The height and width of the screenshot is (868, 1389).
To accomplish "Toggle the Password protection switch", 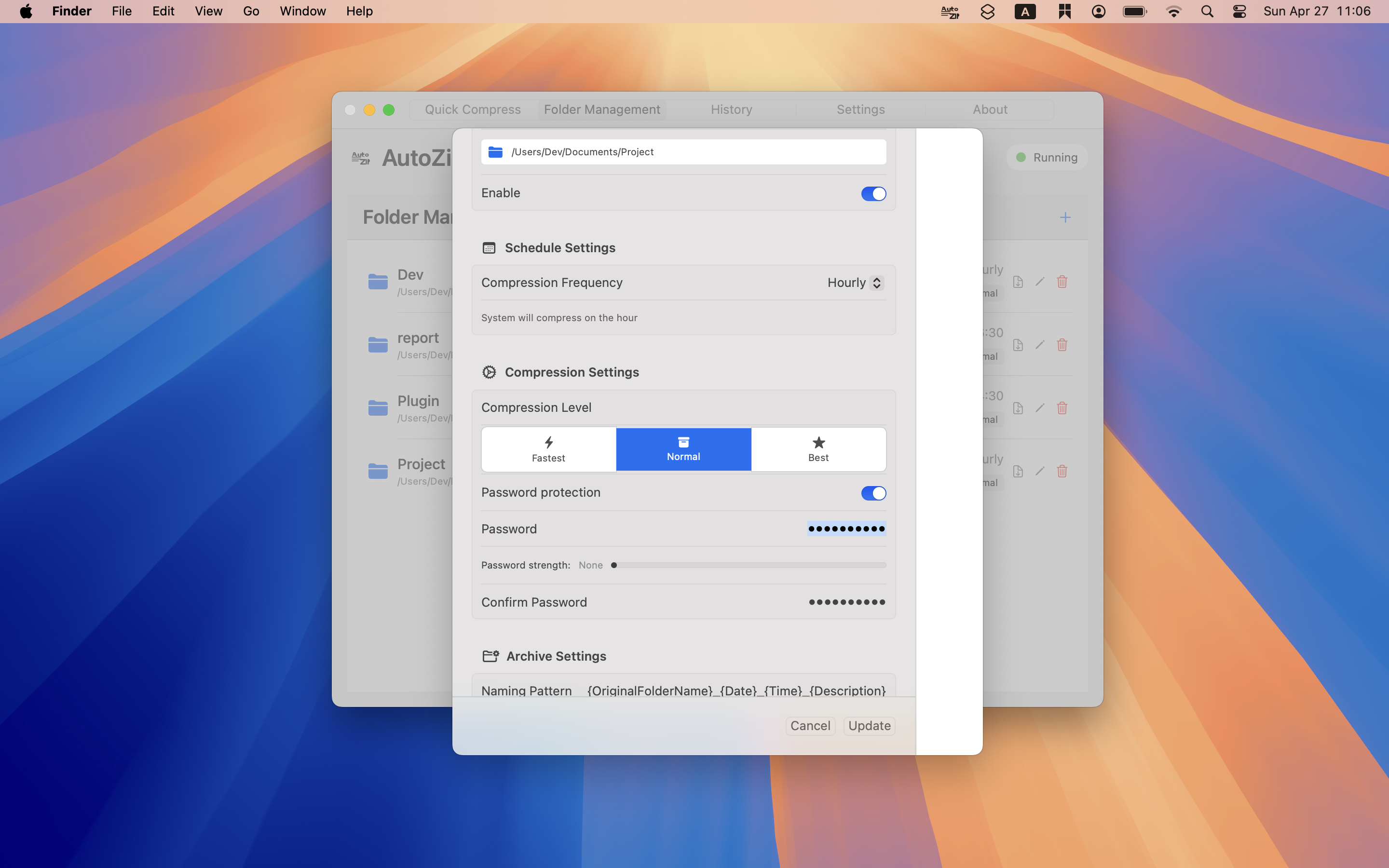I will [x=873, y=493].
